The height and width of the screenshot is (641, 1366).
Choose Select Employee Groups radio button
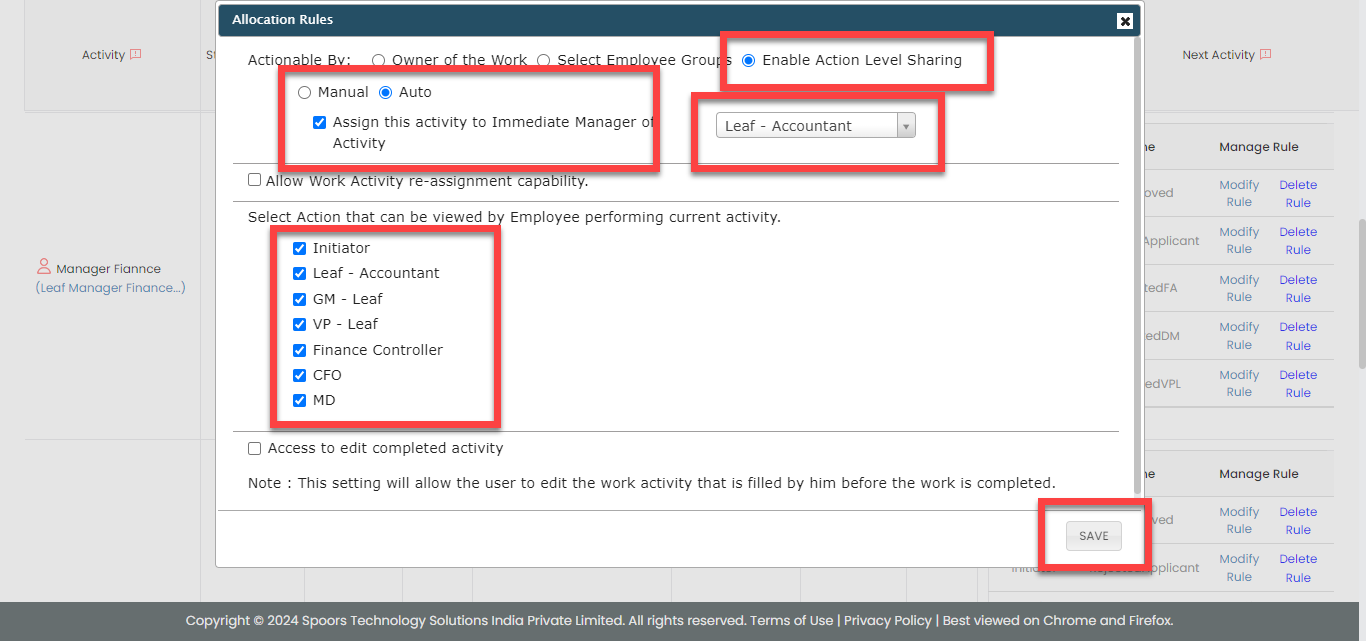544,60
